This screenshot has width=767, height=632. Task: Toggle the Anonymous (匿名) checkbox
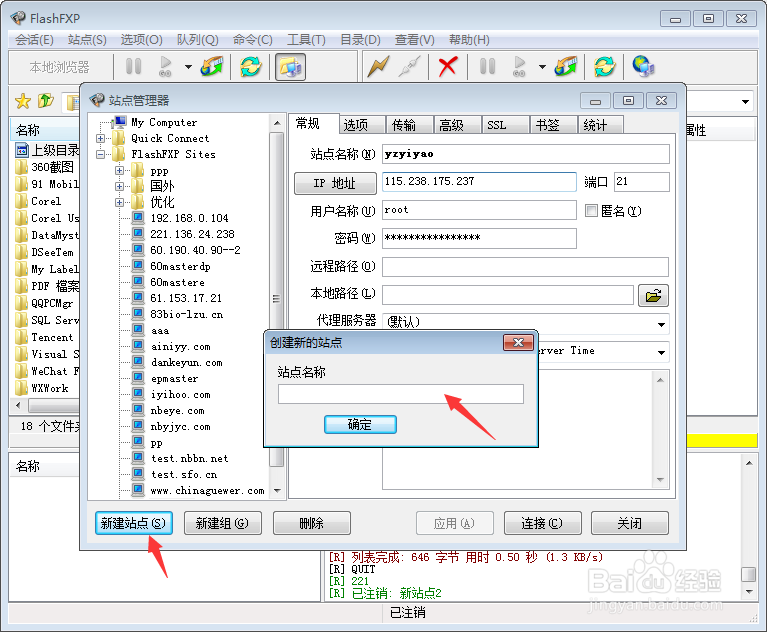click(591, 211)
